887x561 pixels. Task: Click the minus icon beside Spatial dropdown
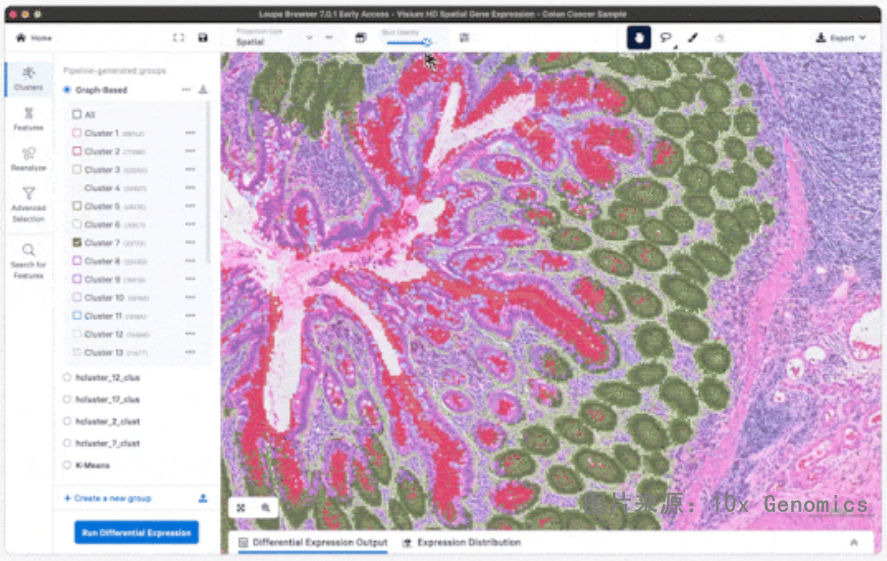pyautogui.click(x=329, y=37)
